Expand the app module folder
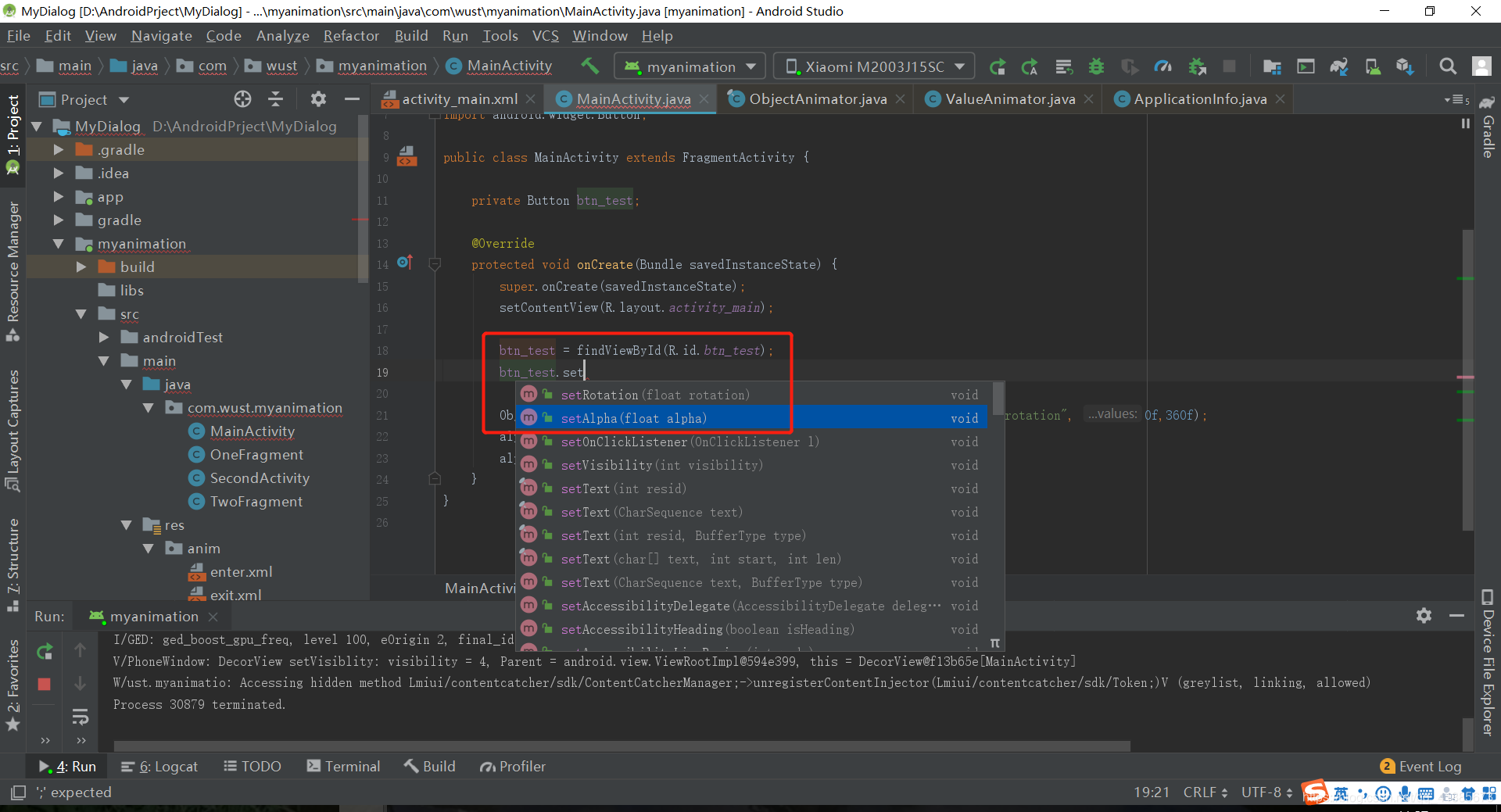This screenshot has height=812, width=1501. click(59, 196)
